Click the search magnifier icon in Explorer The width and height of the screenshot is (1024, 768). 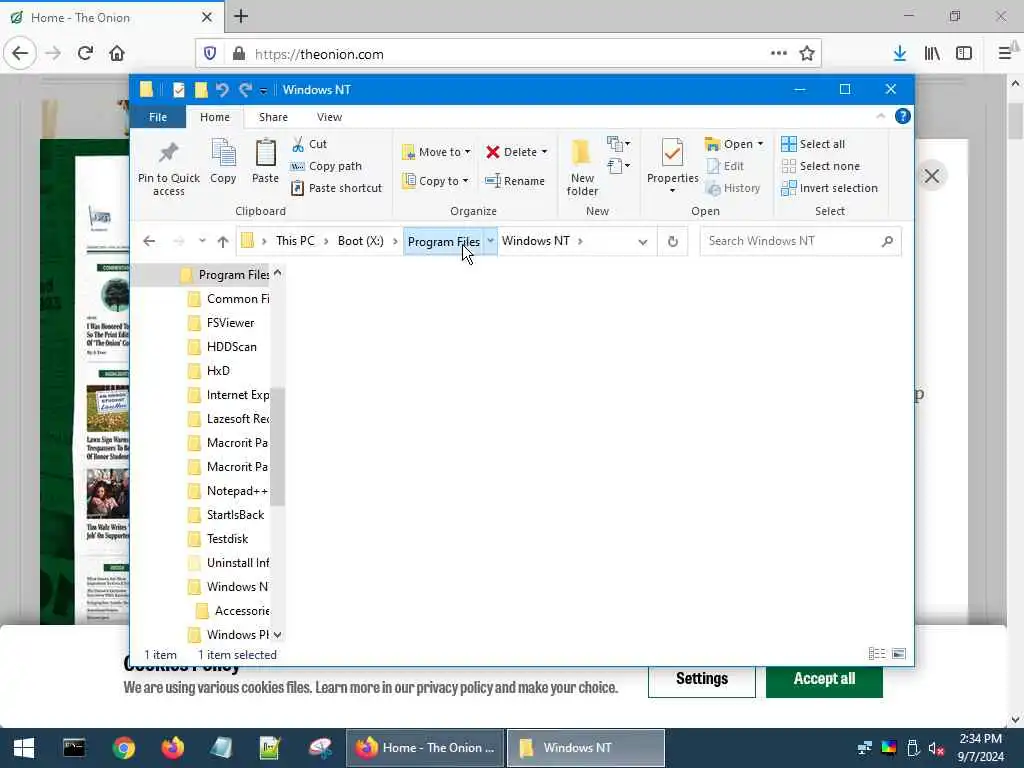tap(887, 242)
